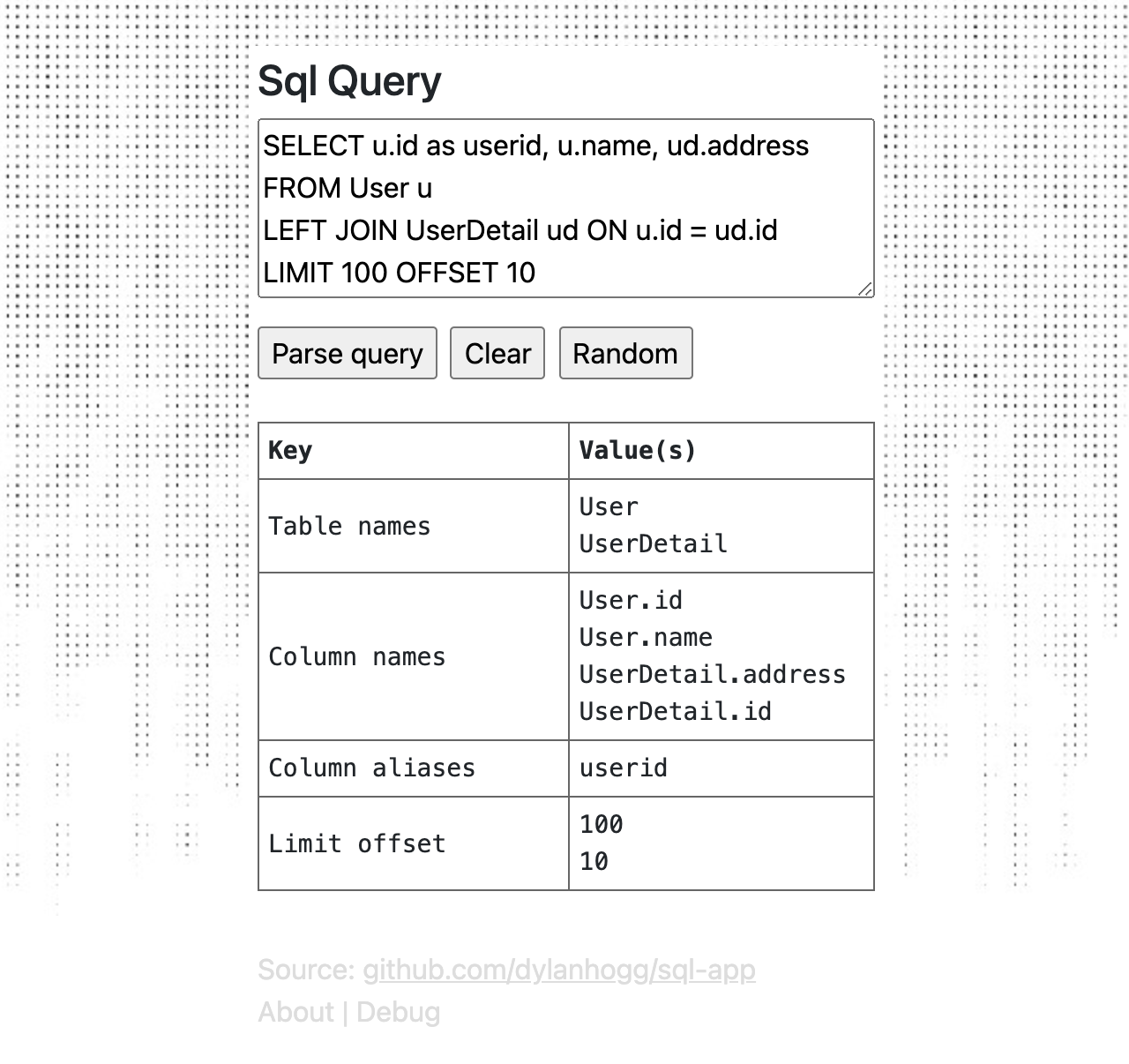Focus the SQL query text area

tap(566, 208)
